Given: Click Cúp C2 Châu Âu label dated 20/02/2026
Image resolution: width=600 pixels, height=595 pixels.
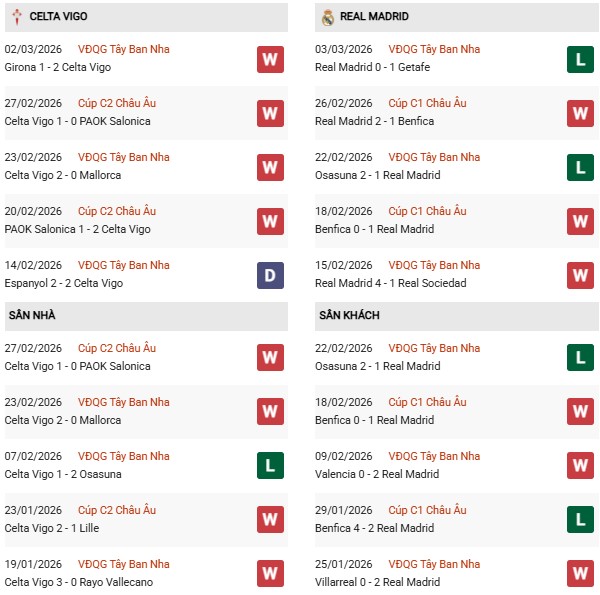Looking at the screenshot, I should 117,211.
